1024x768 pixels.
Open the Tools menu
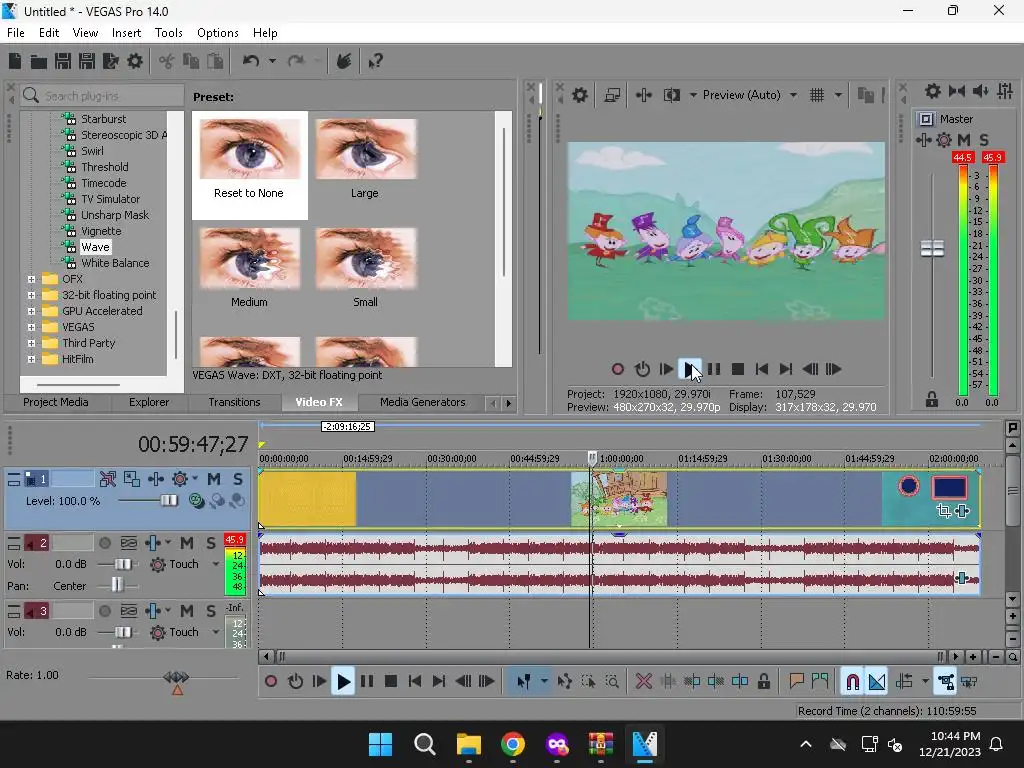coord(168,33)
